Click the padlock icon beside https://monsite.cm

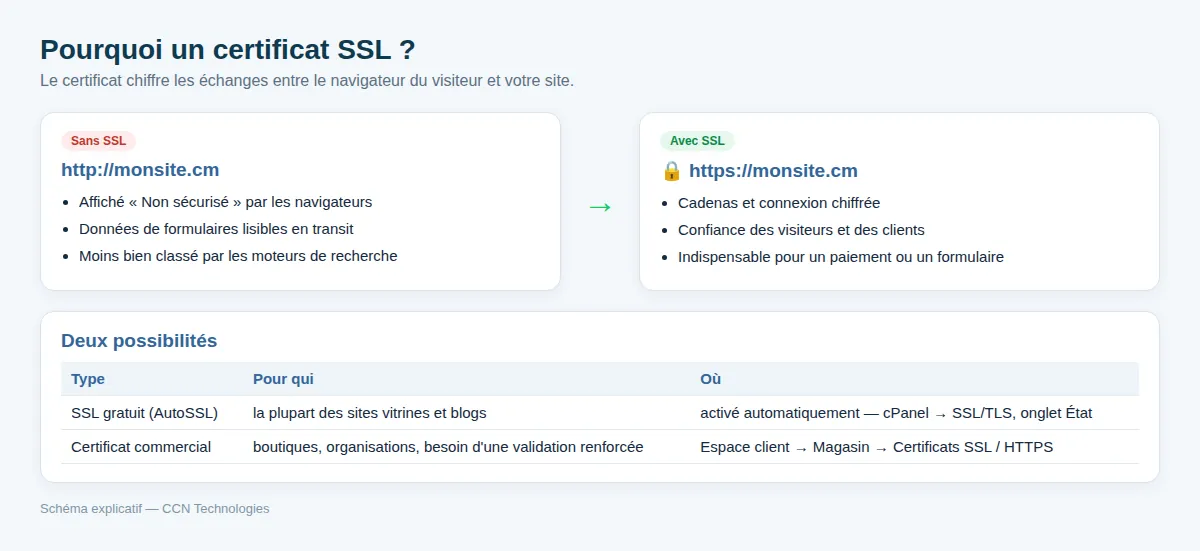671,171
